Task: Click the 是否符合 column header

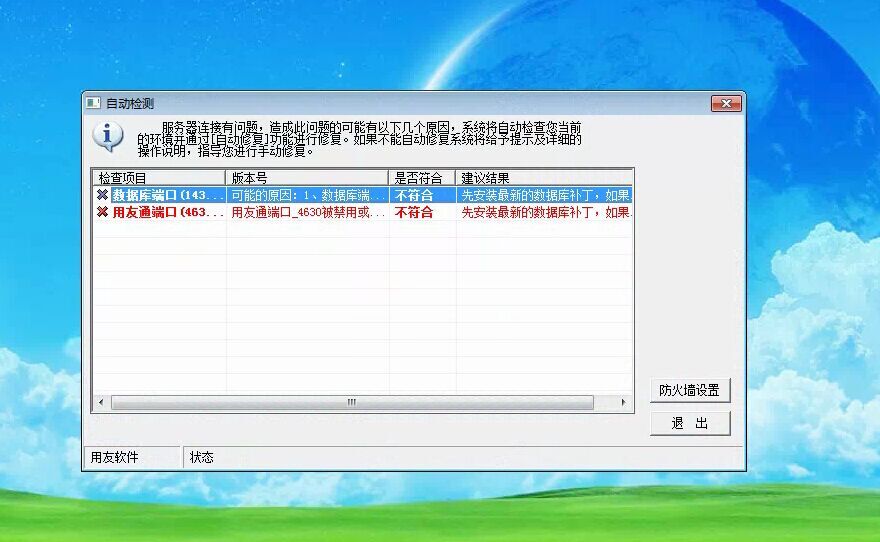Action: tap(422, 178)
